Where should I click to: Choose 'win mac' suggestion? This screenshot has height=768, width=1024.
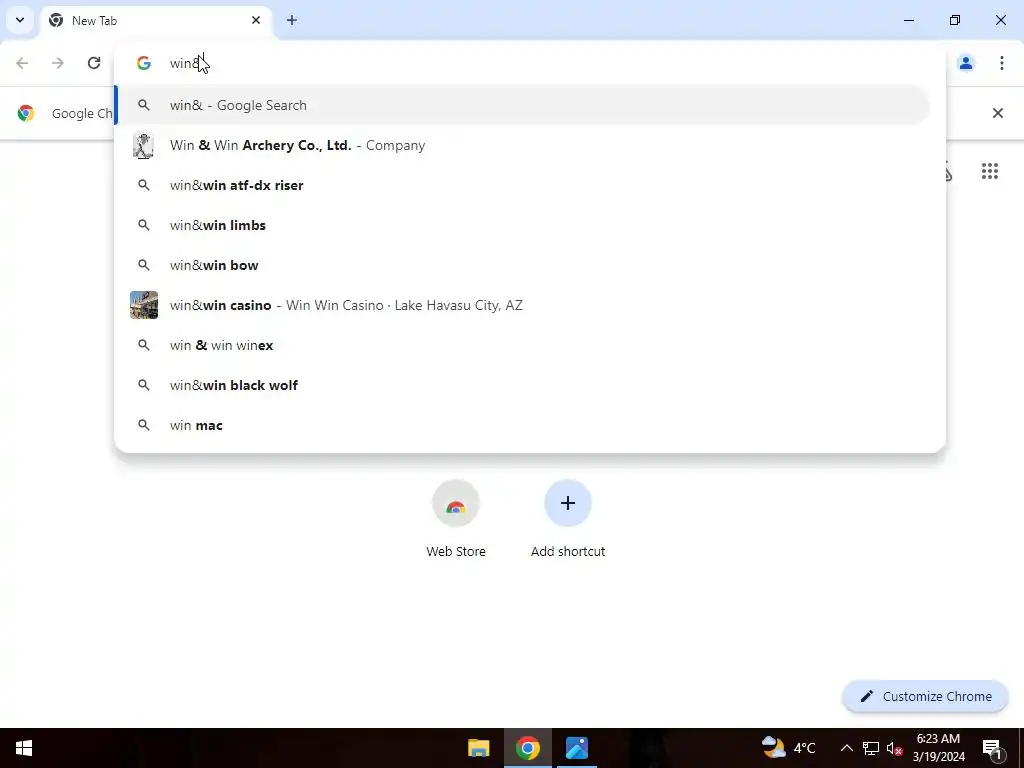tap(522, 425)
